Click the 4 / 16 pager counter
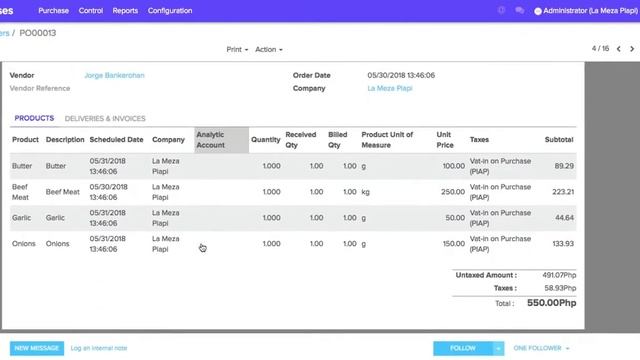 [x=600, y=49]
